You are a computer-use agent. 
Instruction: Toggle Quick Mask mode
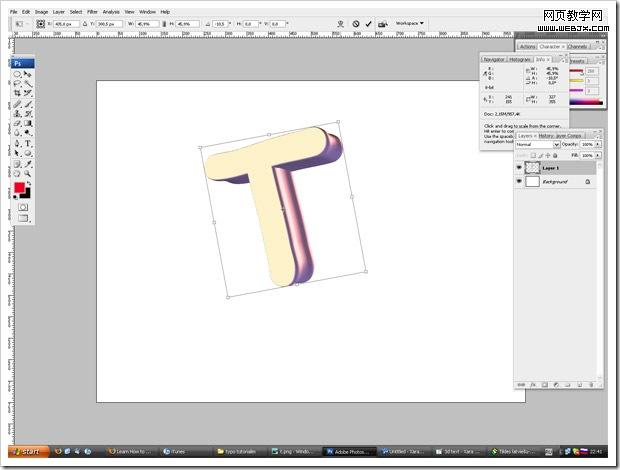point(23,207)
